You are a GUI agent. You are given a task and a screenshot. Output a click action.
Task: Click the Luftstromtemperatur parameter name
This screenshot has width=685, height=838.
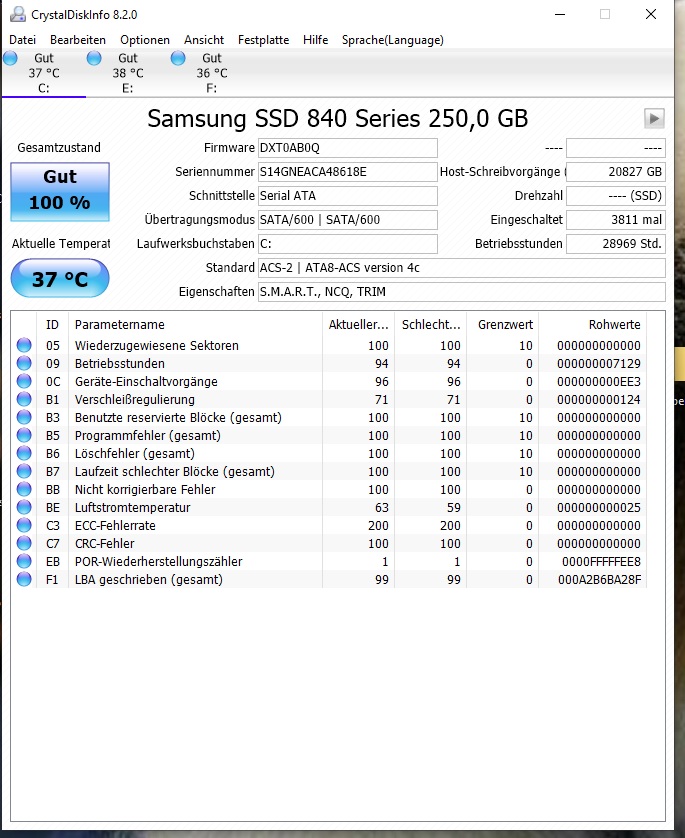click(133, 508)
